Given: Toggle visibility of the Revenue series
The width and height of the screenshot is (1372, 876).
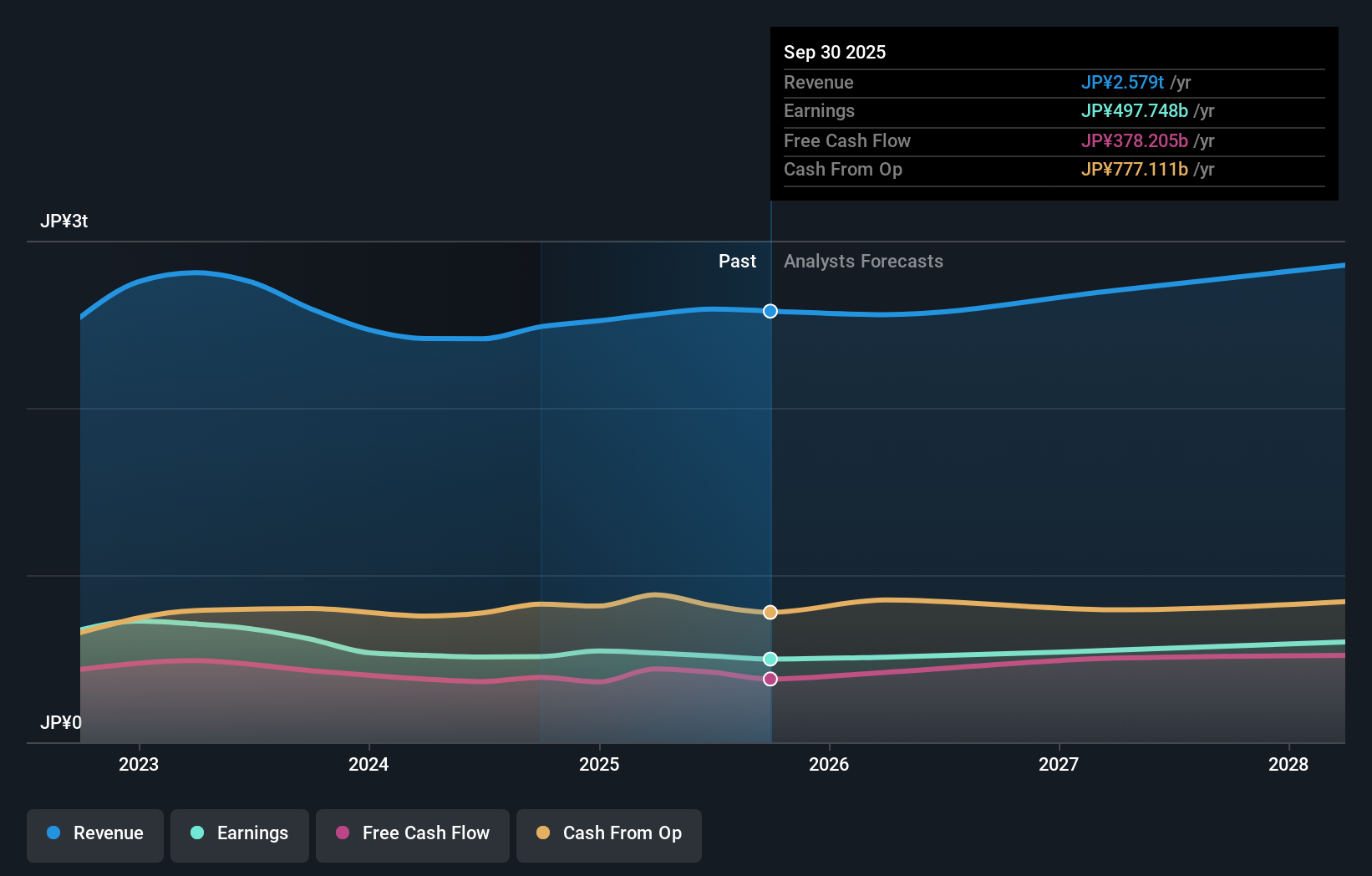Looking at the screenshot, I should 94,833.
